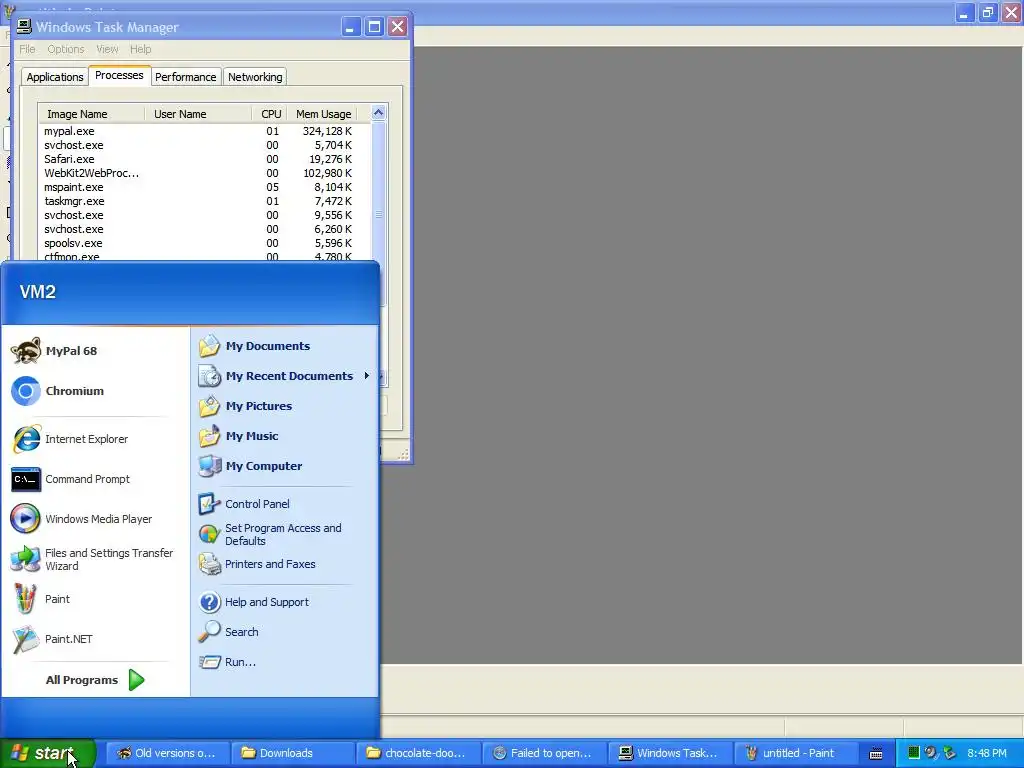This screenshot has width=1024, height=768.
Task: Switch to Failed to open... taskbar window
Action: 545,753
